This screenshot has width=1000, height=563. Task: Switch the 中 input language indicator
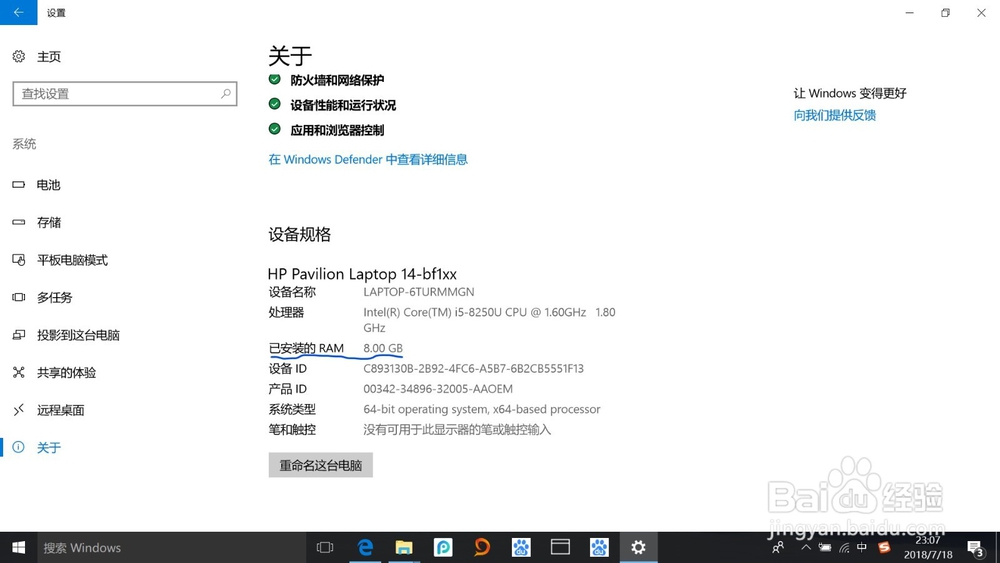pos(862,547)
